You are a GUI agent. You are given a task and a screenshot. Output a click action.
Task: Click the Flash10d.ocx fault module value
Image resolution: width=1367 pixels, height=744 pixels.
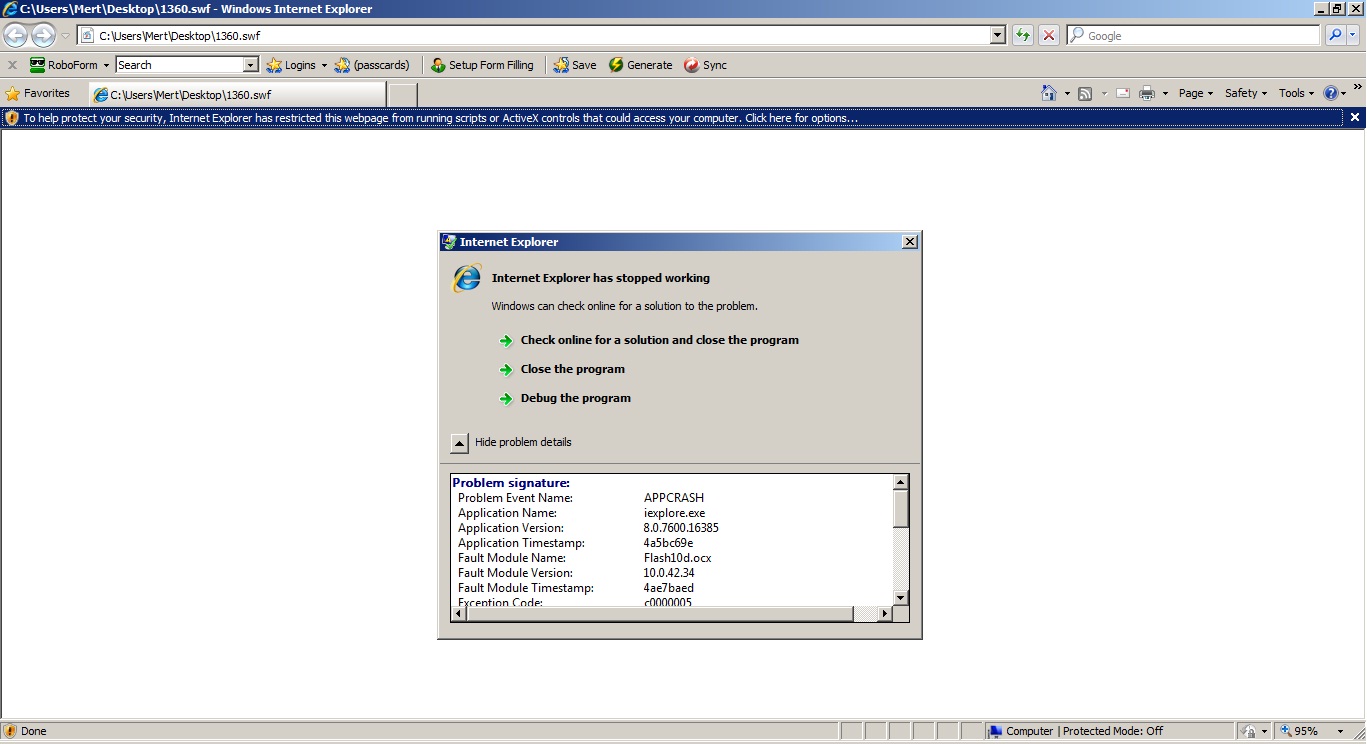pyautogui.click(x=677, y=558)
